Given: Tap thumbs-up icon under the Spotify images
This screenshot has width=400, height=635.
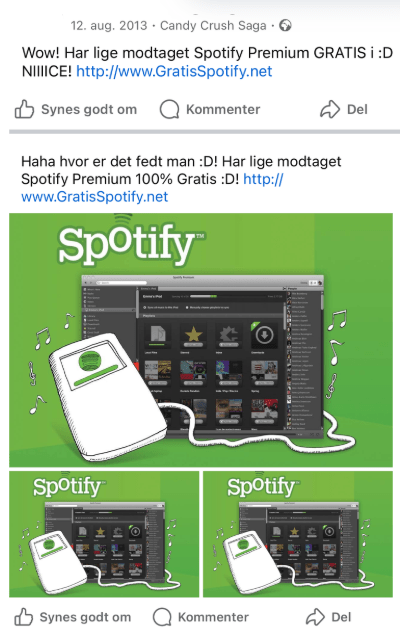Looking at the screenshot, I should click(23, 617).
